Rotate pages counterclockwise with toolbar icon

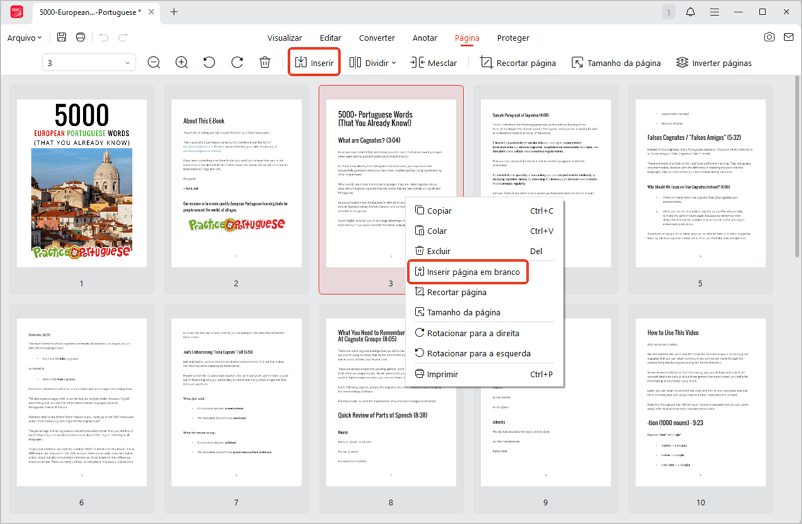[209, 62]
